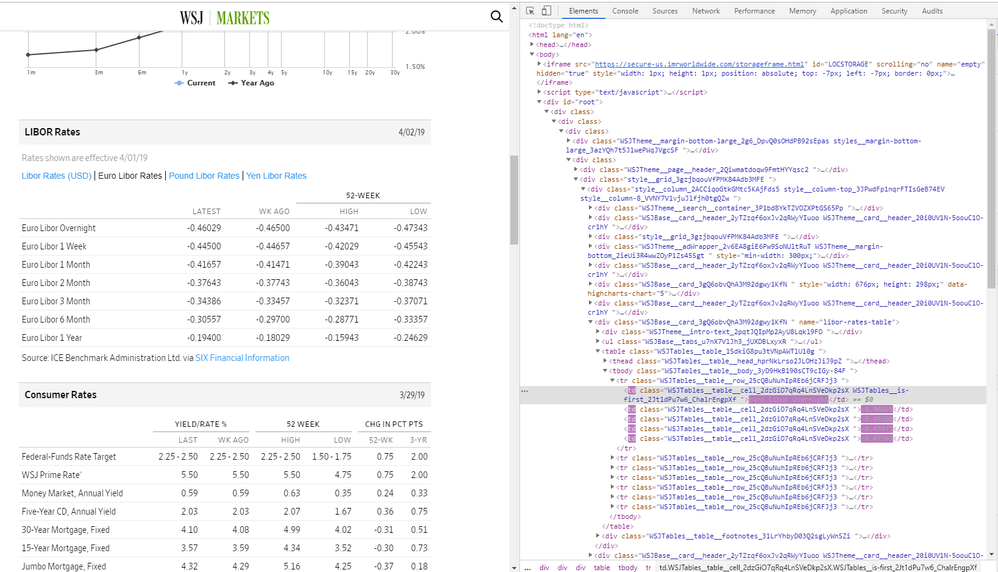The height and width of the screenshot is (572, 998).
Task: Click the search magnifier icon
Action: (496, 17)
